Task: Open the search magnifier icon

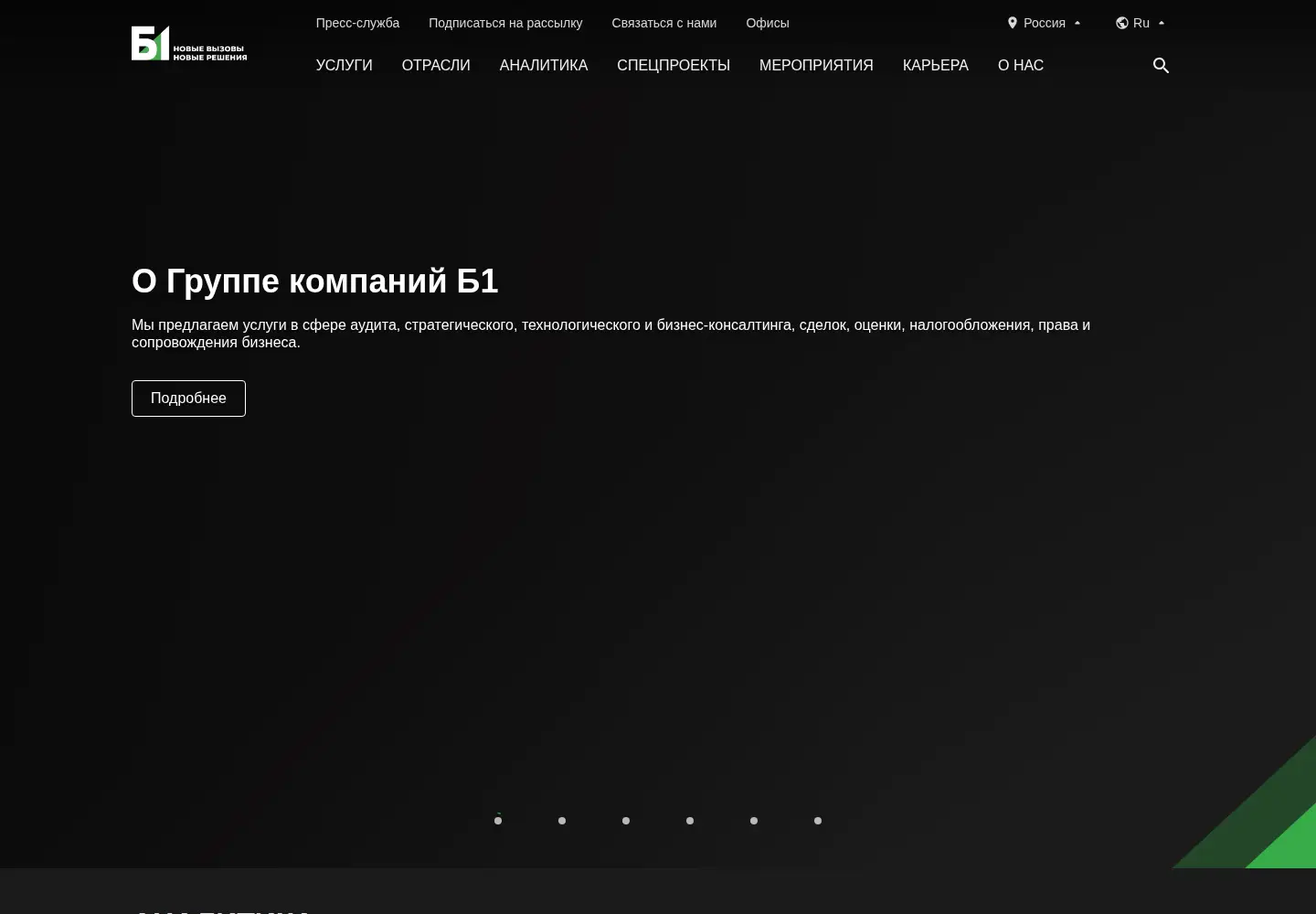Action: [x=1161, y=66]
